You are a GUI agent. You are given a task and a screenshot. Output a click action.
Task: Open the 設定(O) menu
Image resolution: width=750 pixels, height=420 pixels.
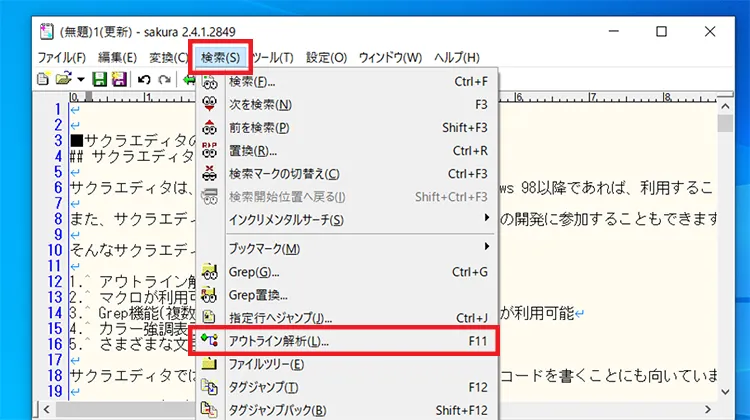coord(326,57)
